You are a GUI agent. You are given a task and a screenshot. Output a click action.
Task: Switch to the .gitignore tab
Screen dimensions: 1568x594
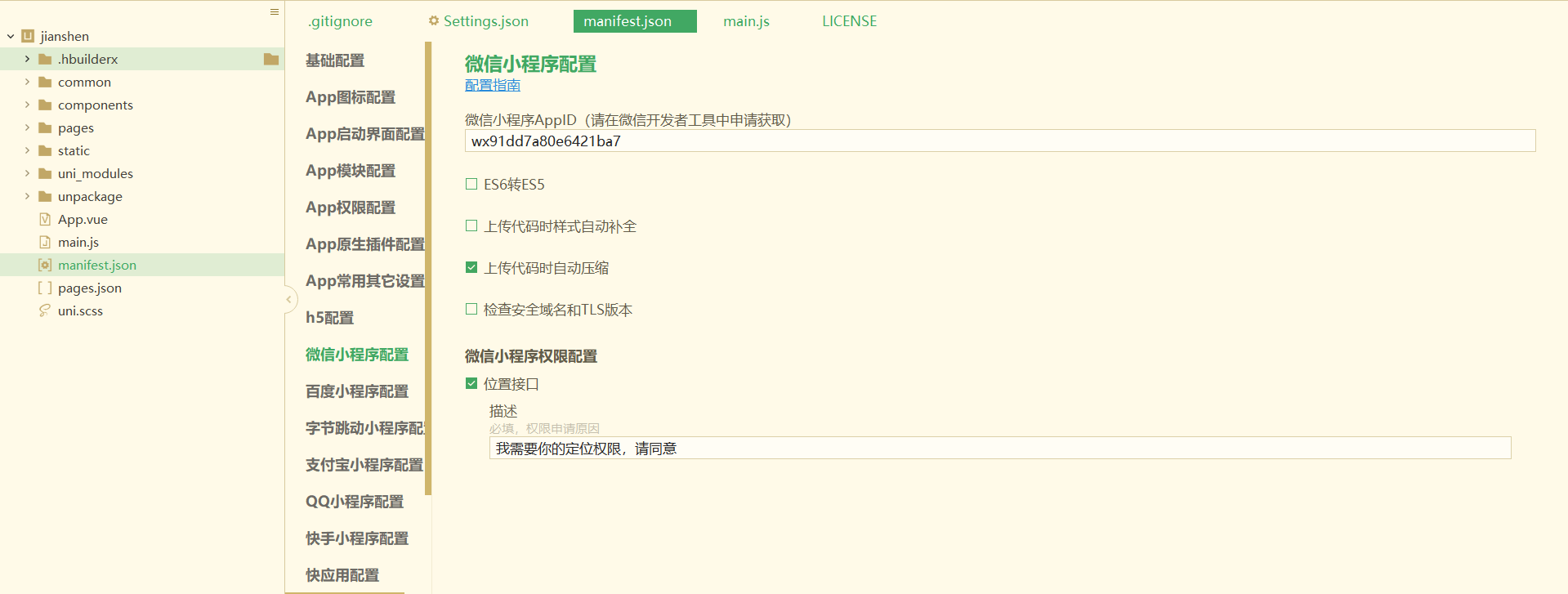[x=340, y=21]
